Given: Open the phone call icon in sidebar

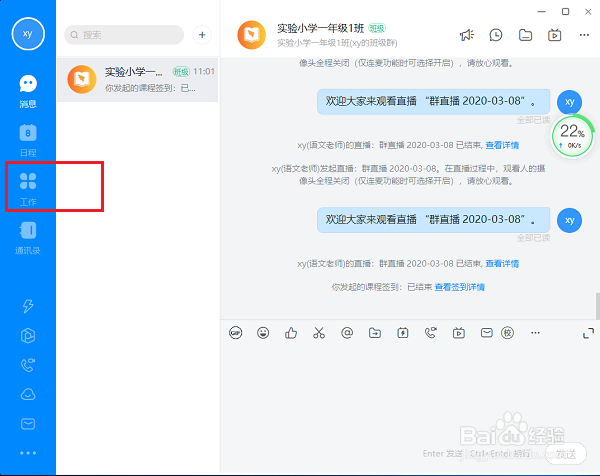Looking at the screenshot, I should click(28, 365).
